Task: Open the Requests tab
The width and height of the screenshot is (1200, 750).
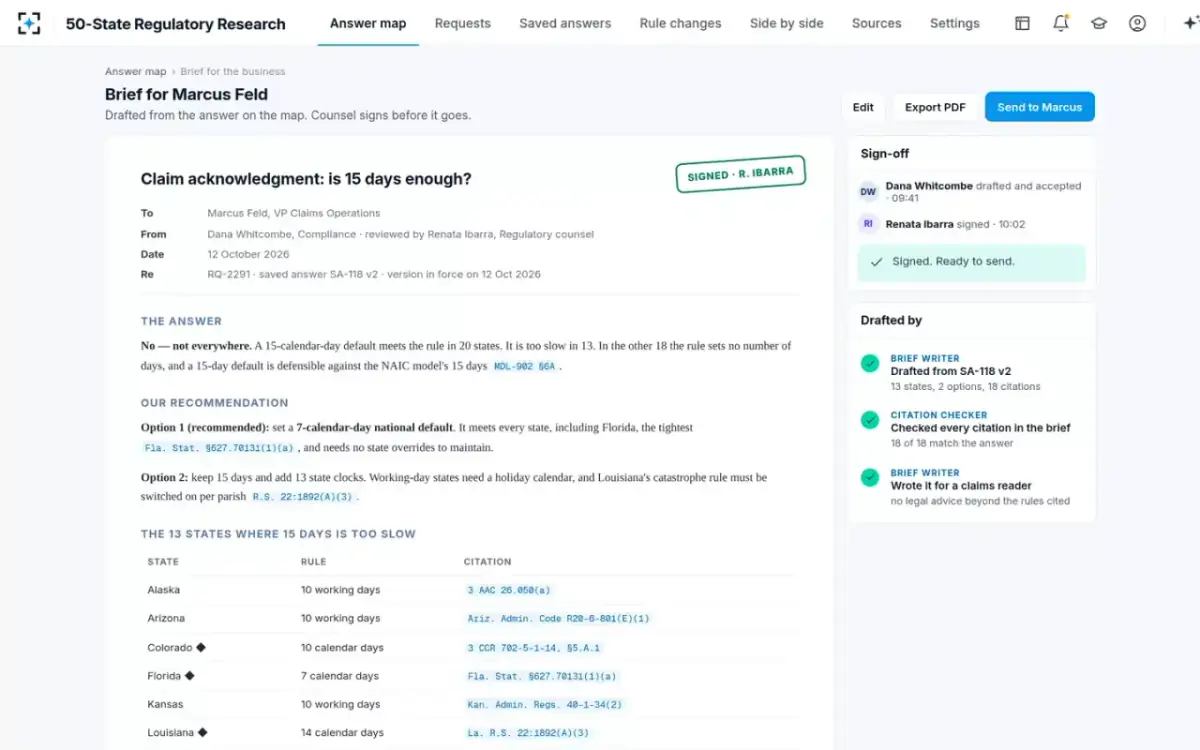Action: click(x=463, y=23)
